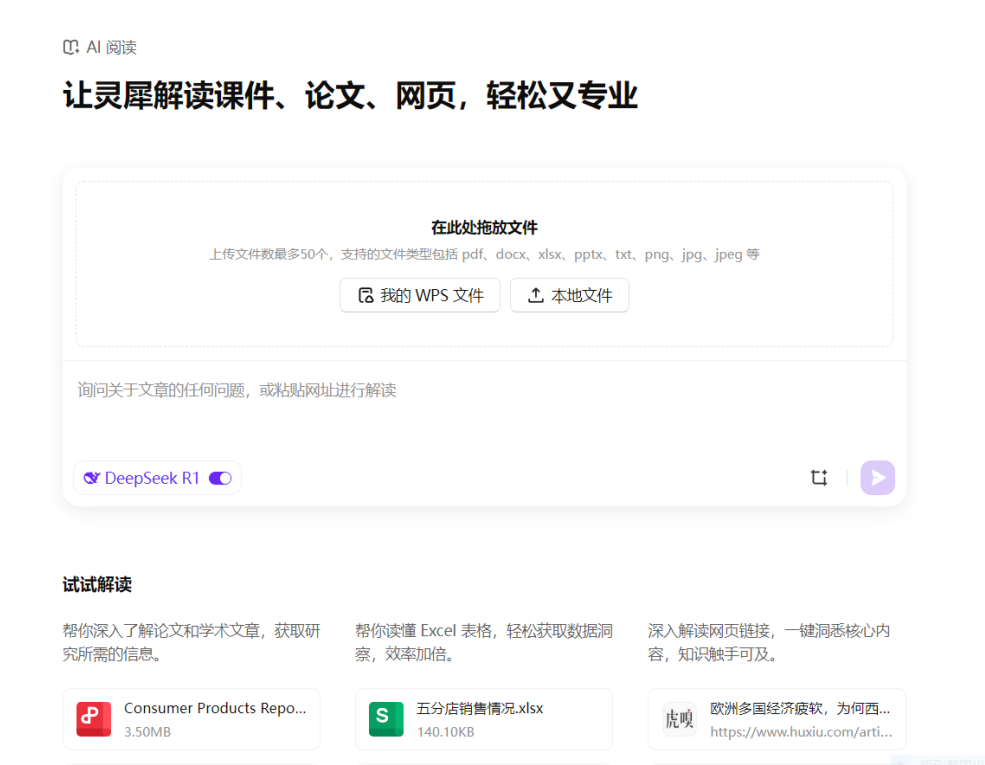985x765 pixels.
Task: Click the 在此处拖放文件 drop zone
Action: tap(484, 228)
